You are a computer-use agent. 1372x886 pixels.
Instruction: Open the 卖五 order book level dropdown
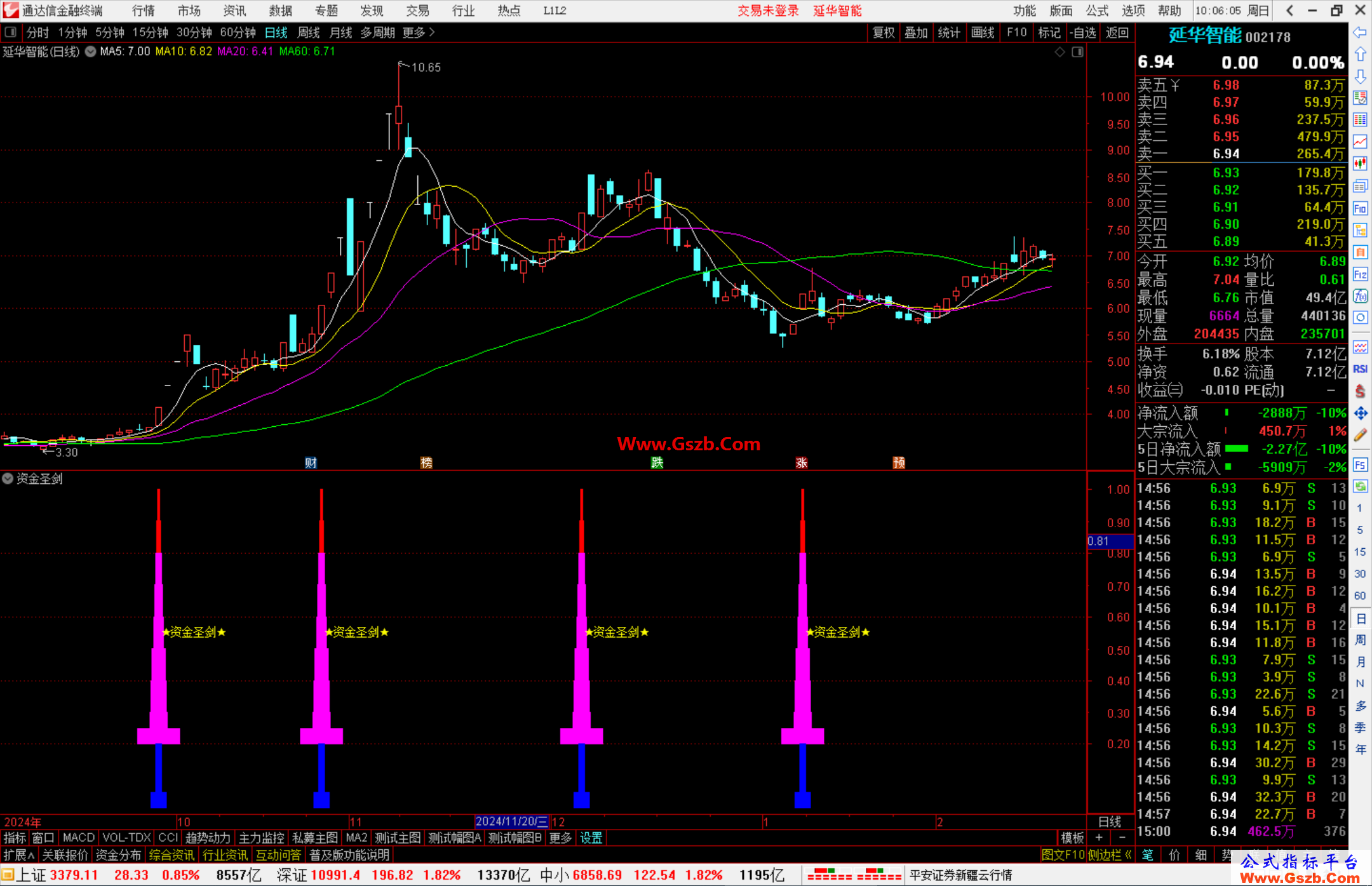1176,85
